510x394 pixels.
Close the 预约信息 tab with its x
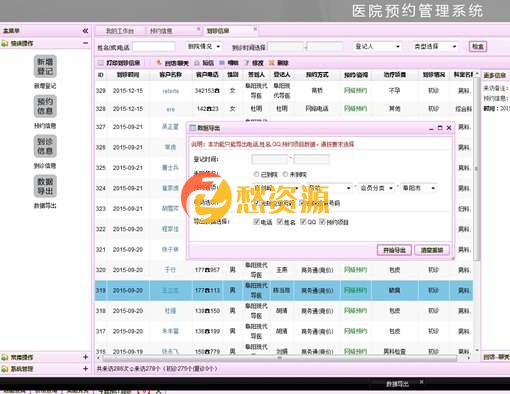coord(199,29)
